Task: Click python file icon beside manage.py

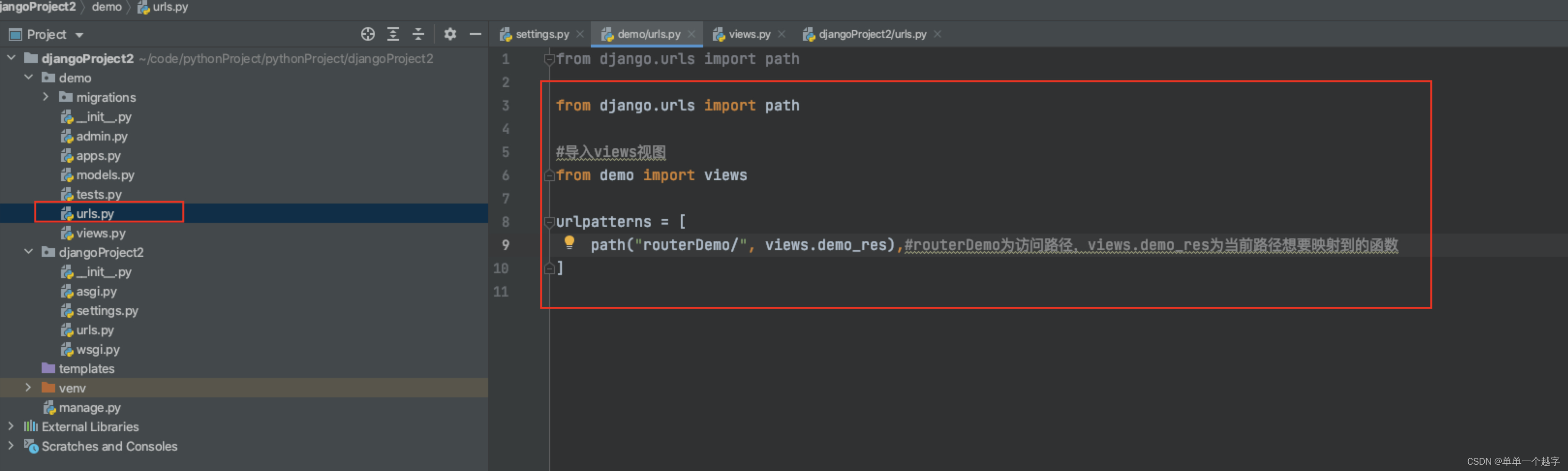Action: pyautogui.click(x=49, y=407)
